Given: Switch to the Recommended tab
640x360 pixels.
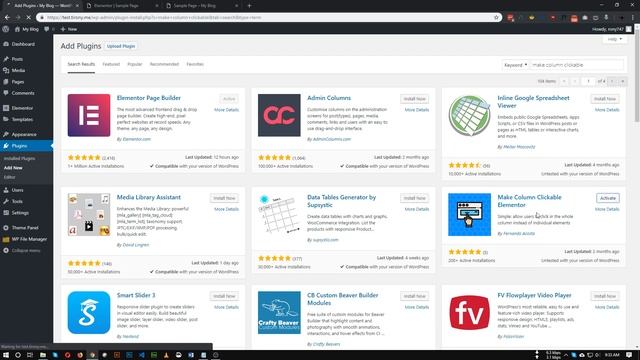Looking at the screenshot, I should click(164, 64).
